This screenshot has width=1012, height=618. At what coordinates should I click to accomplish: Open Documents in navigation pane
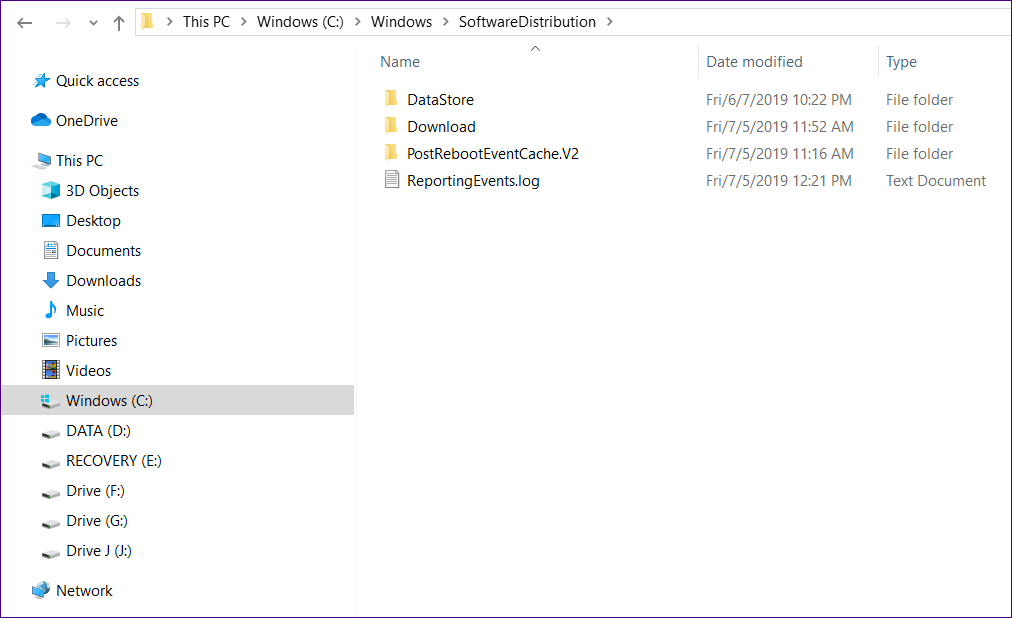104,251
